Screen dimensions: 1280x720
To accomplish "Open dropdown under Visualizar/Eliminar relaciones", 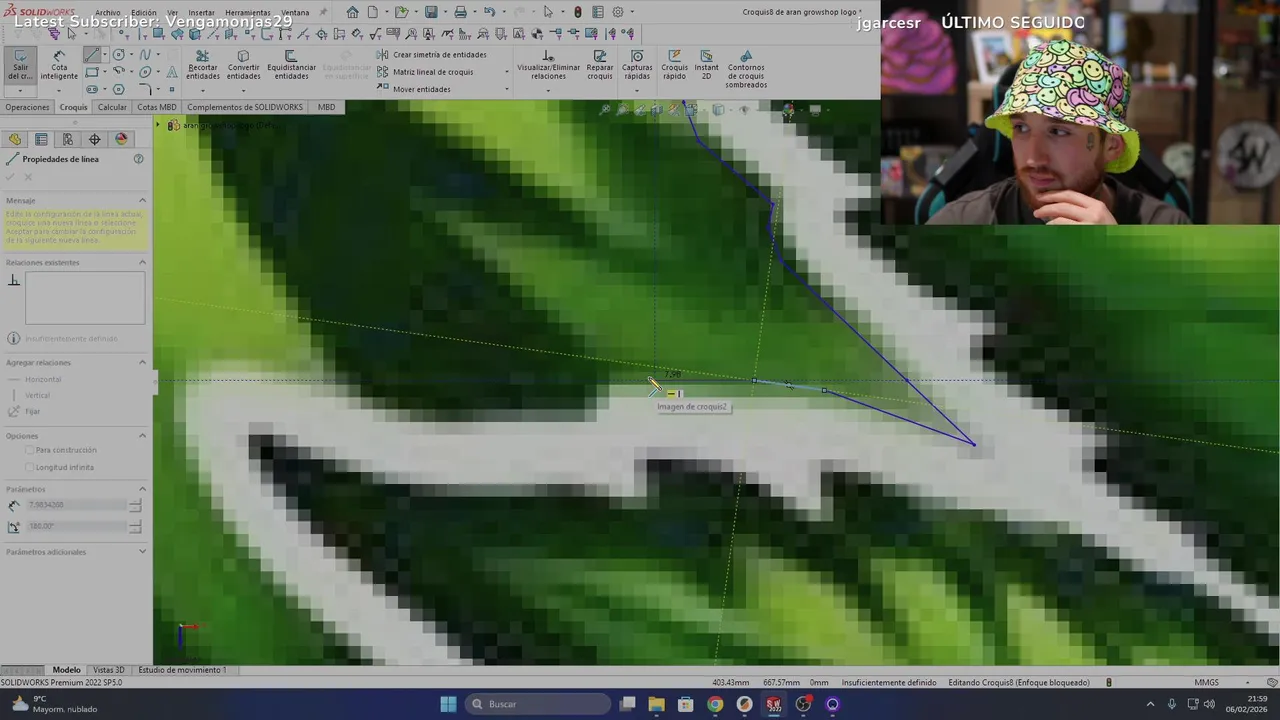I will (x=548, y=90).
